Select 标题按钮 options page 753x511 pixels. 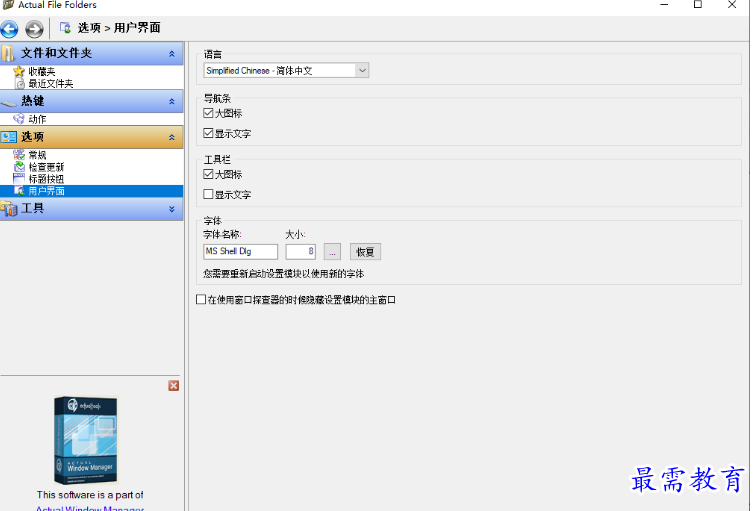point(46,179)
